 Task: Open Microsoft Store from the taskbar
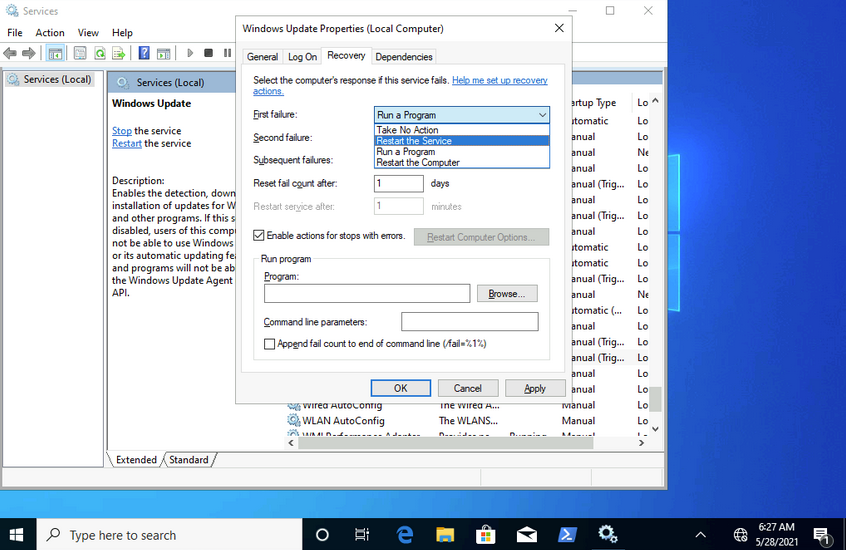tap(486, 534)
